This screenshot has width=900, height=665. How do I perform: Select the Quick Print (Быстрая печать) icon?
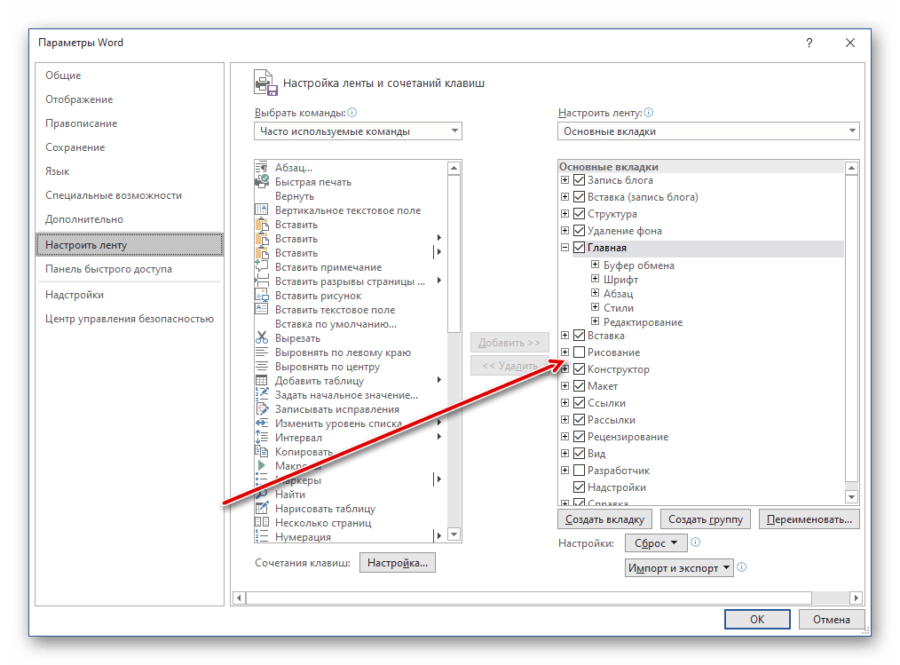click(262, 182)
